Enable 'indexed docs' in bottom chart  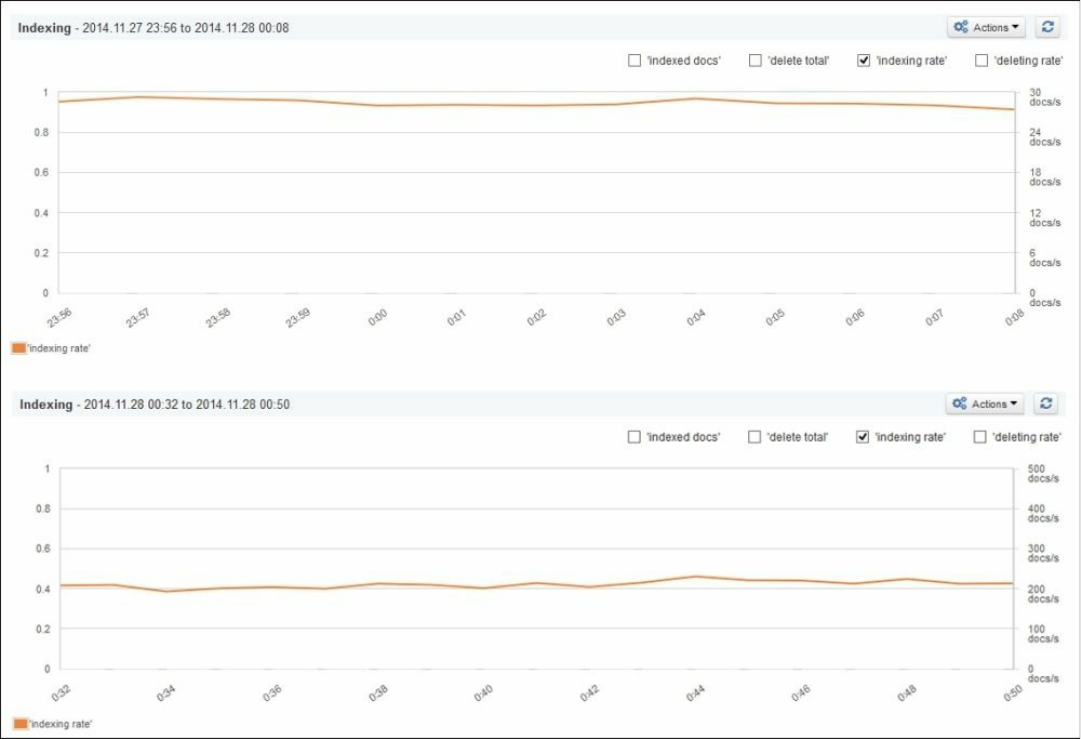click(x=634, y=437)
